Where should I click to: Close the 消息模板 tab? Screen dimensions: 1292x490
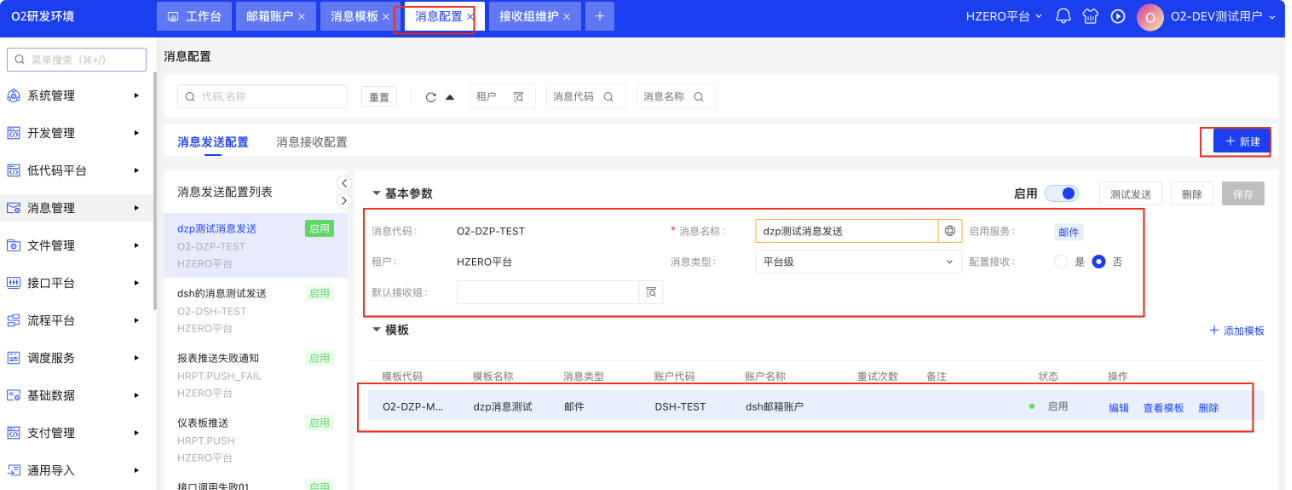click(386, 17)
